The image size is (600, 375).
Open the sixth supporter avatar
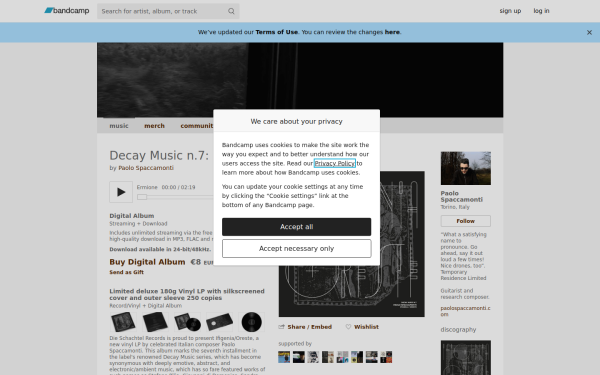tap(357, 357)
